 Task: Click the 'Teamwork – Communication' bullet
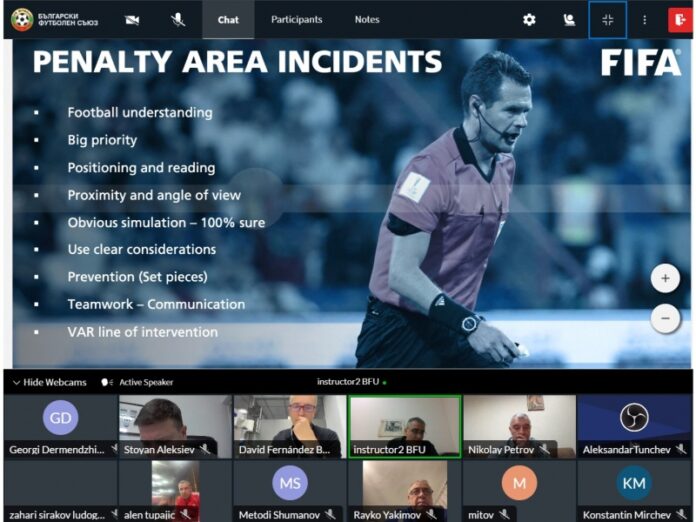[x=156, y=304]
